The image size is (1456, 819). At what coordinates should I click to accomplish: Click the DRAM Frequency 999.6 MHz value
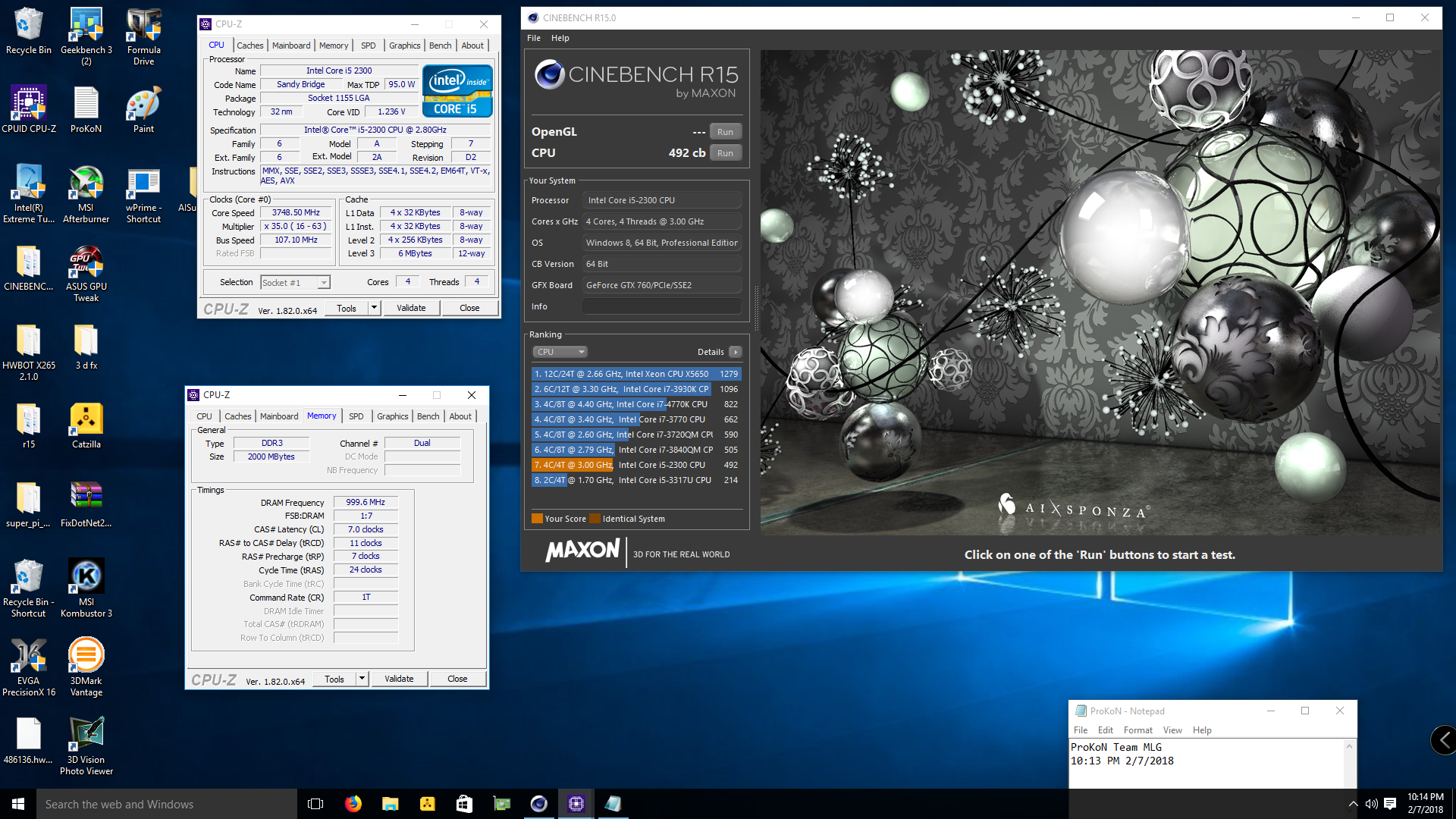[x=366, y=502]
